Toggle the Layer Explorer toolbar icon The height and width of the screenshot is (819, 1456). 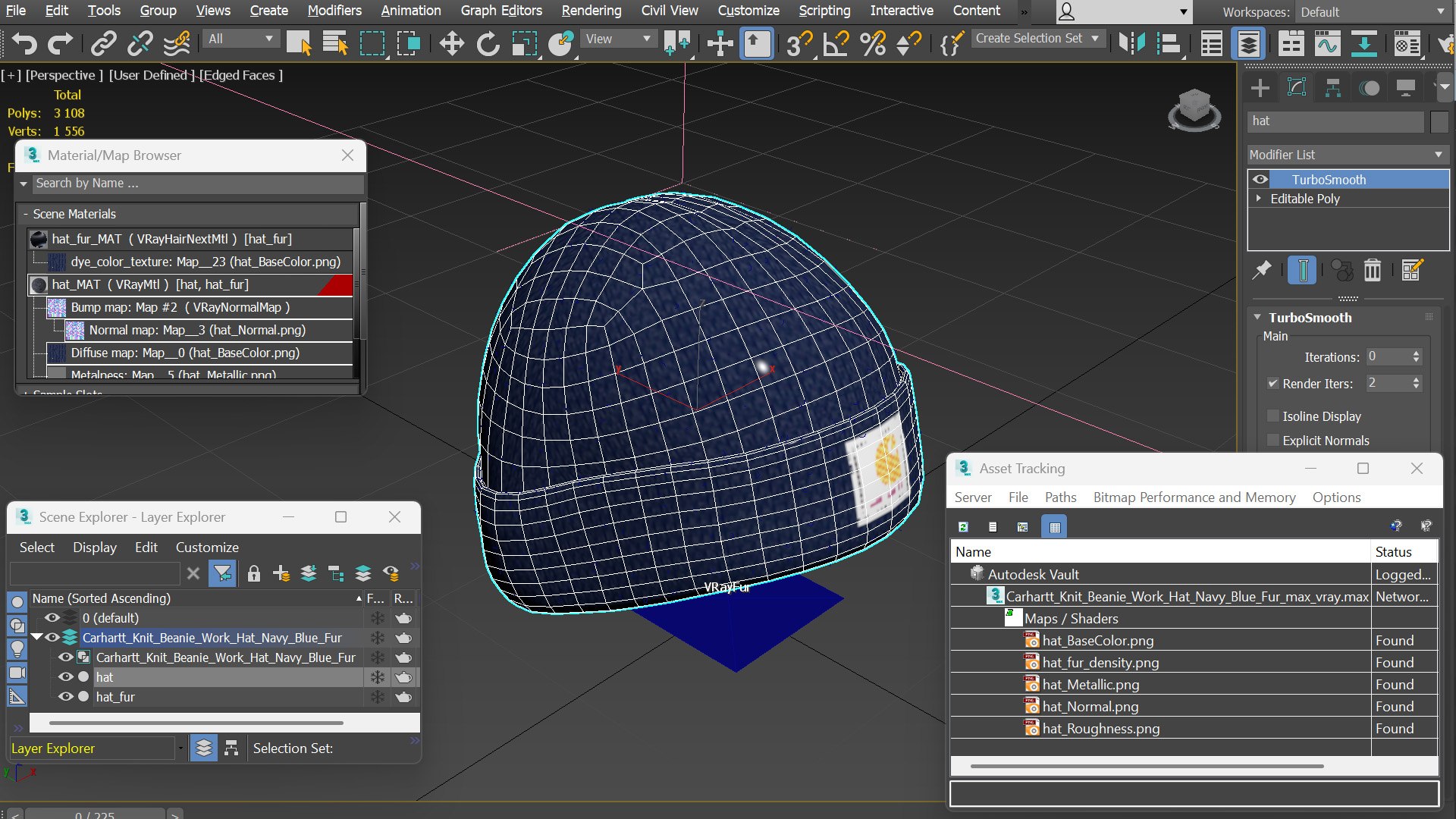click(x=1248, y=43)
